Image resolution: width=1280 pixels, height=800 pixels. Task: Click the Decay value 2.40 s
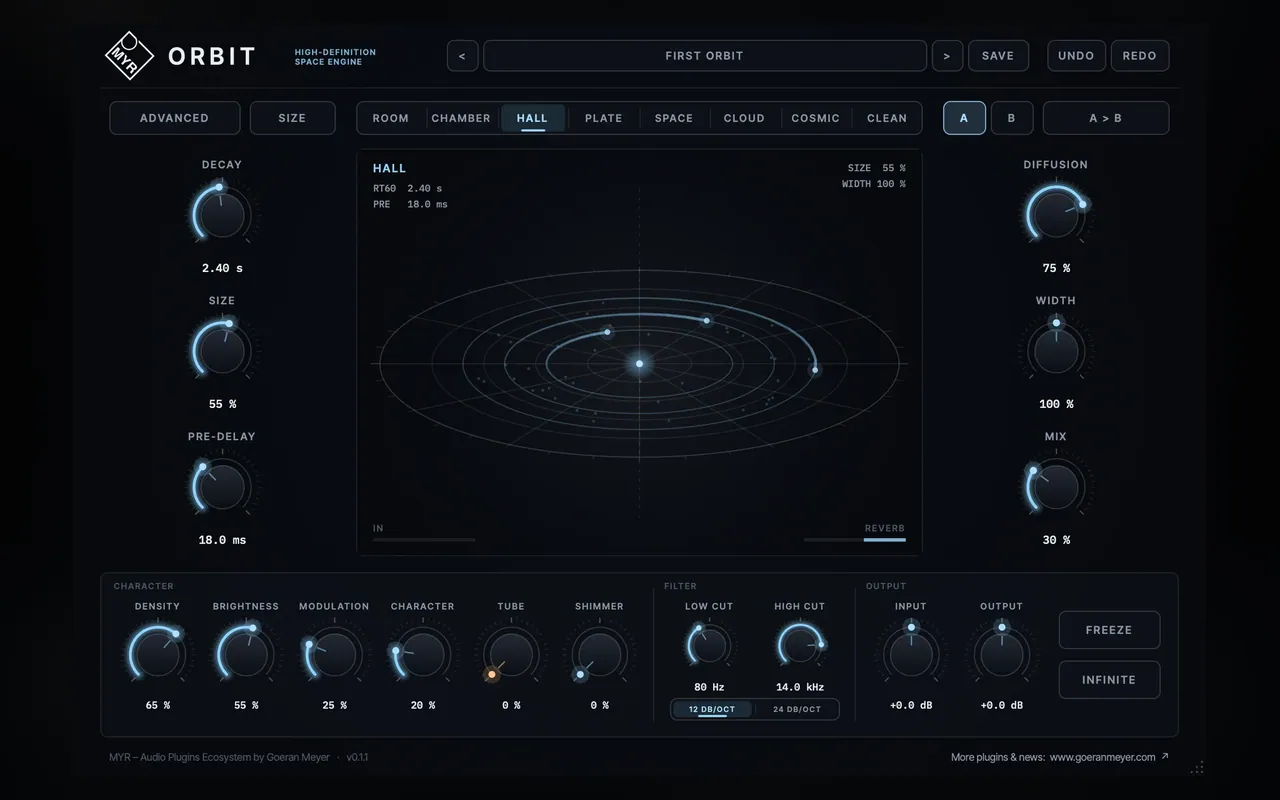click(222, 269)
